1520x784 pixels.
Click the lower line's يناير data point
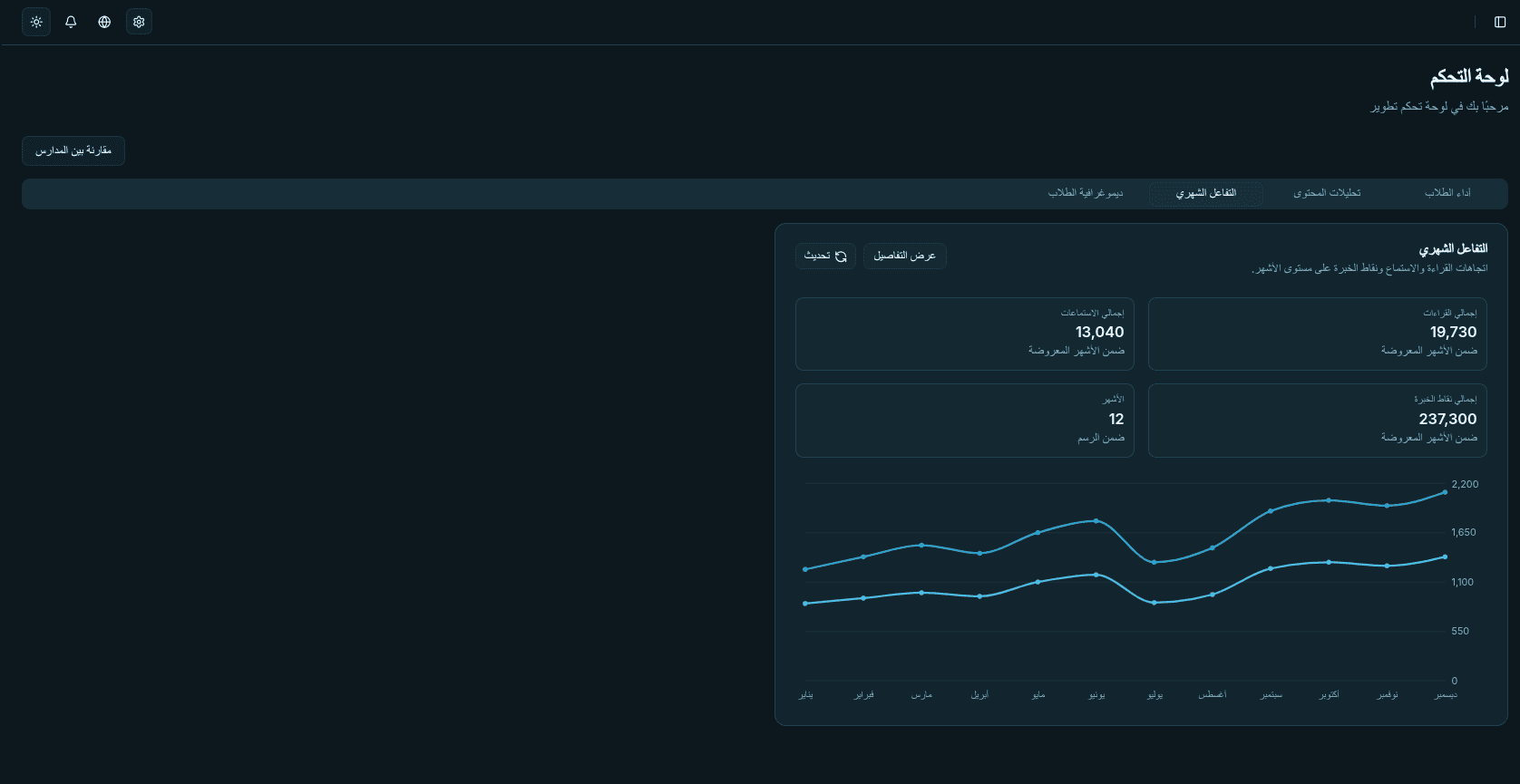tap(805, 604)
